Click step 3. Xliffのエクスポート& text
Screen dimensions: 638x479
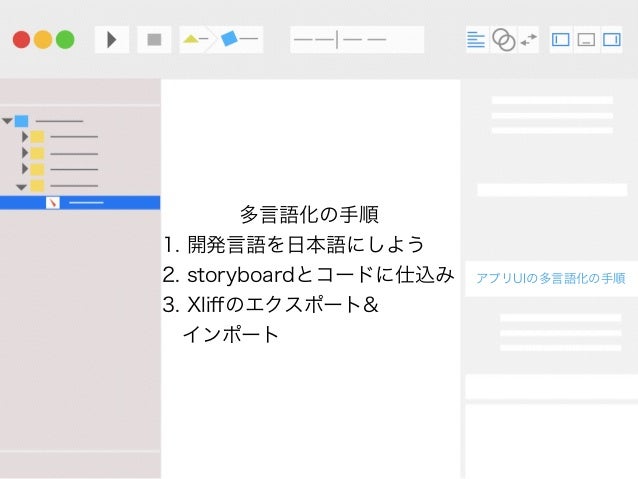pos(271,304)
